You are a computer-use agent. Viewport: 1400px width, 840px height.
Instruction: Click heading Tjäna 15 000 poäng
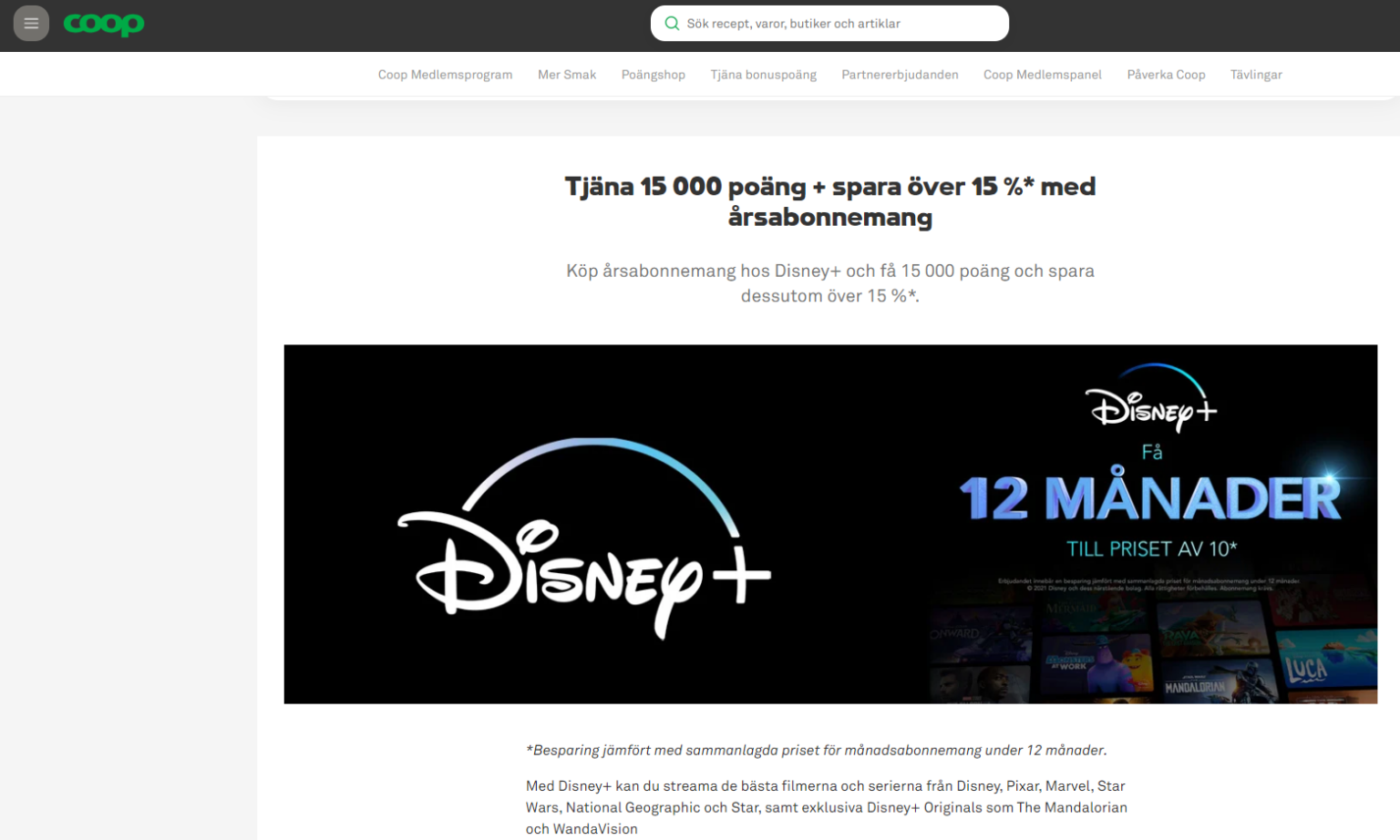tap(830, 201)
